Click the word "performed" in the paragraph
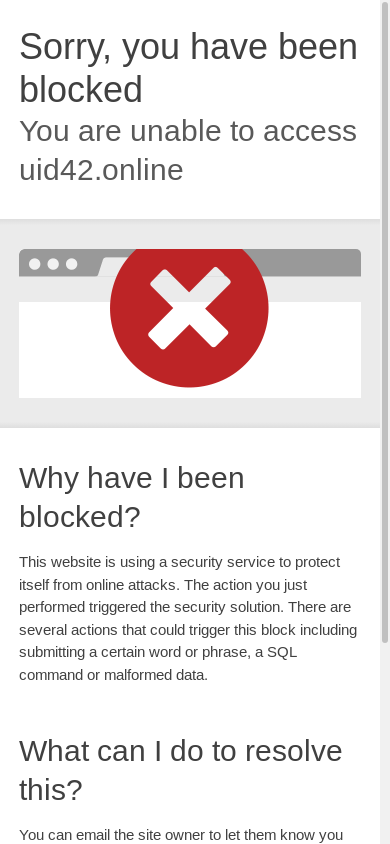Viewport: 390px width, 844px height. coord(51,607)
